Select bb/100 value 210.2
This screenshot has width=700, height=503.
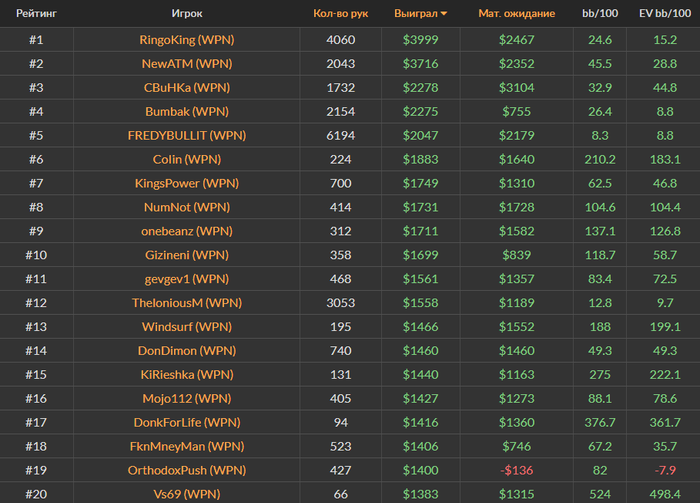coord(600,159)
